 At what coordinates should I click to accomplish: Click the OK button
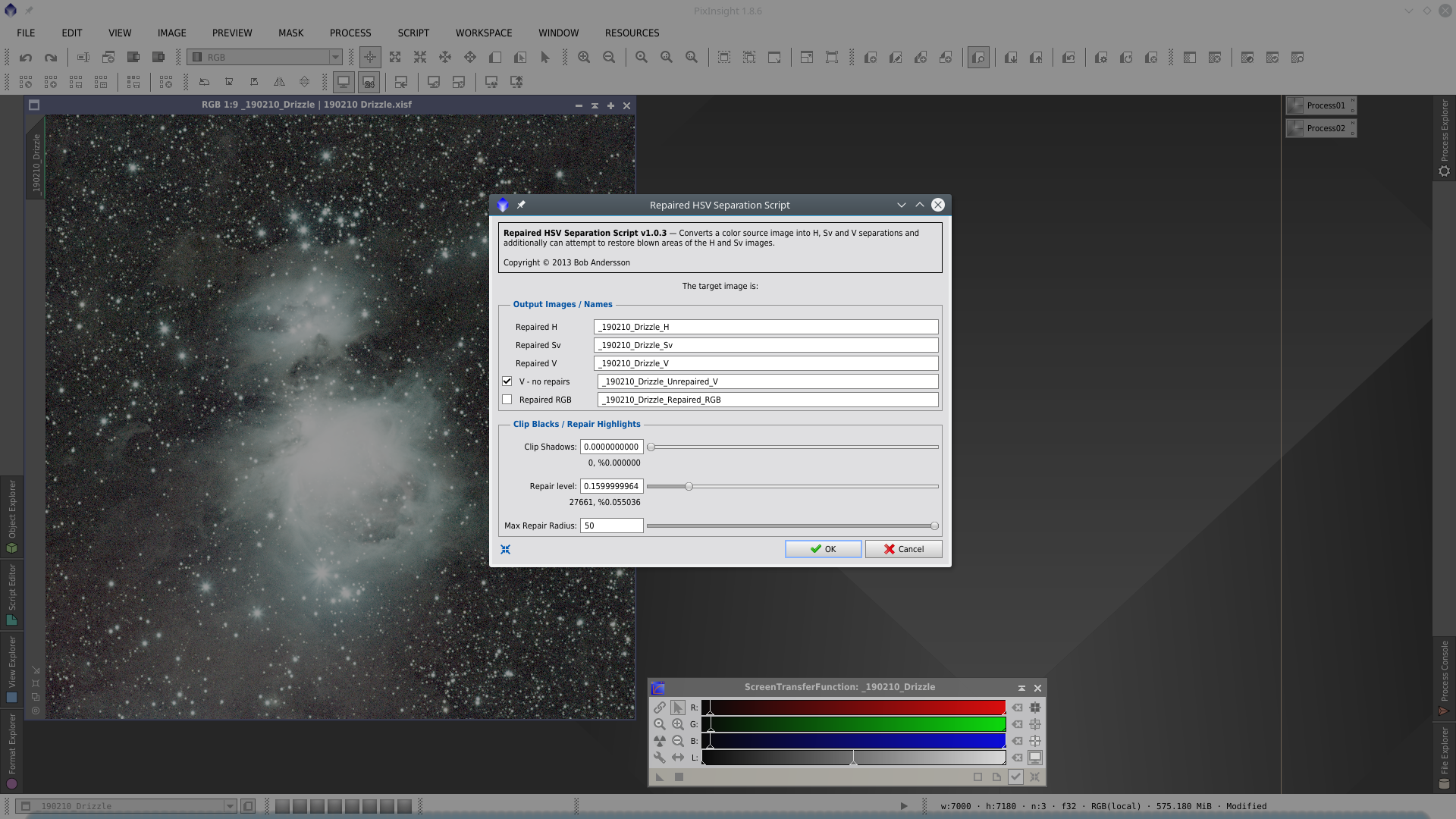pos(823,549)
